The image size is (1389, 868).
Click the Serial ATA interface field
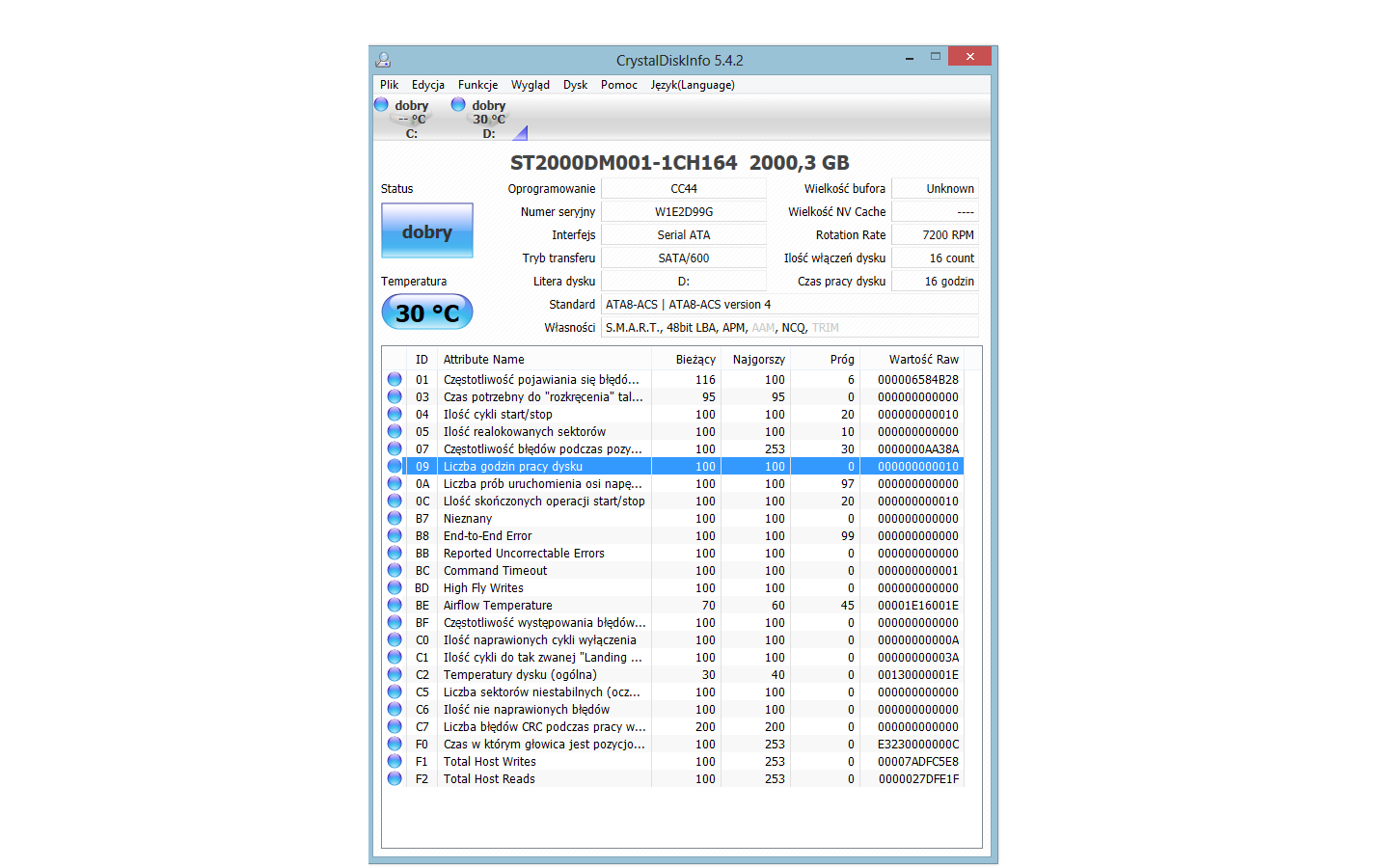coord(684,234)
